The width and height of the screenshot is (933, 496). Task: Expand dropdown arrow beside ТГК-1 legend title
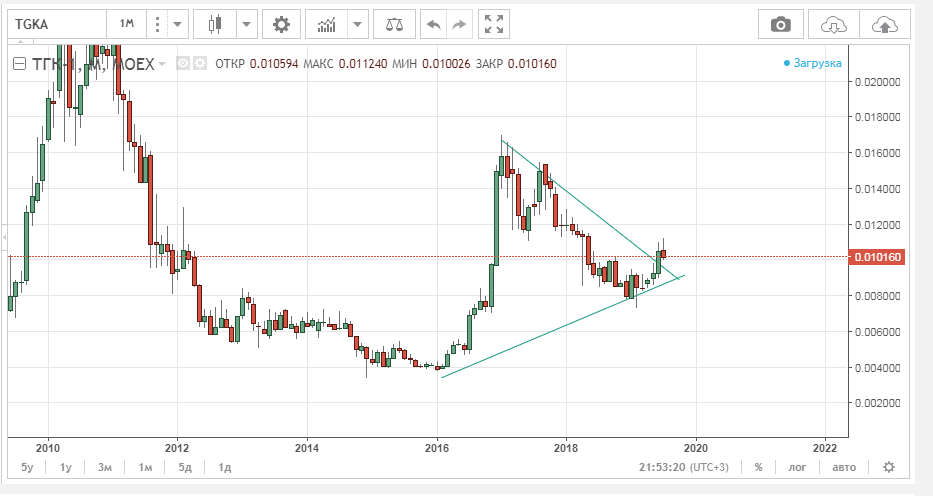163,64
